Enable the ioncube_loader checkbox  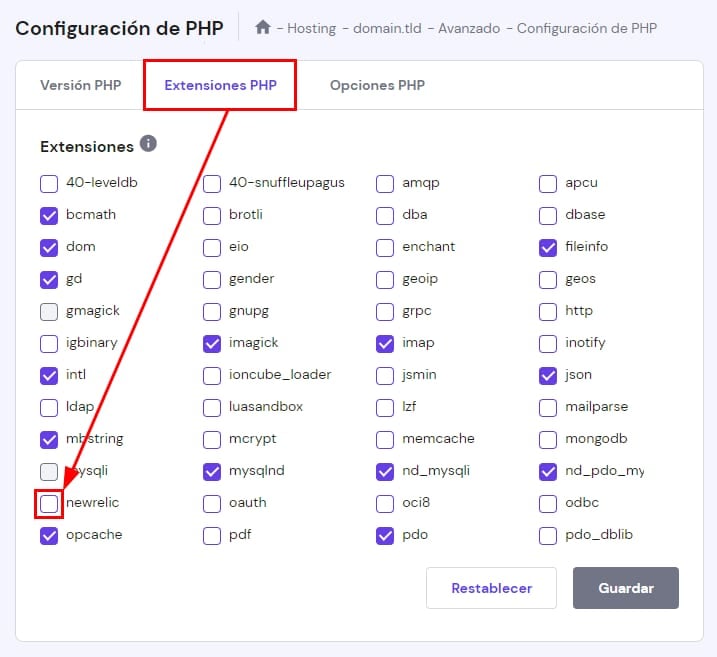pos(212,375)
